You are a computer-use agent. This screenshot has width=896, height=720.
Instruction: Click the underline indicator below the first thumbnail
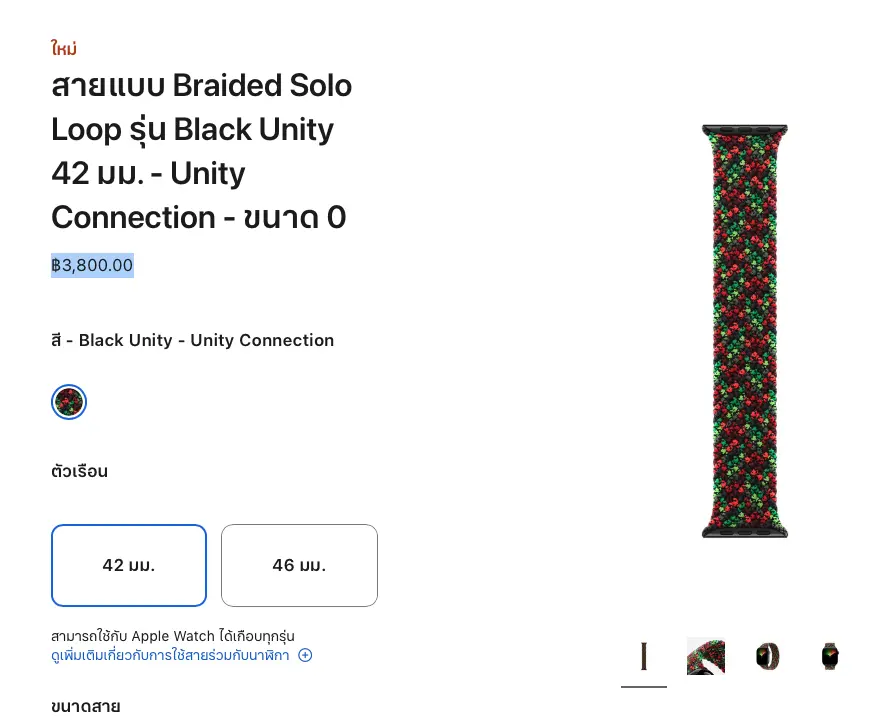click(644, 687)
